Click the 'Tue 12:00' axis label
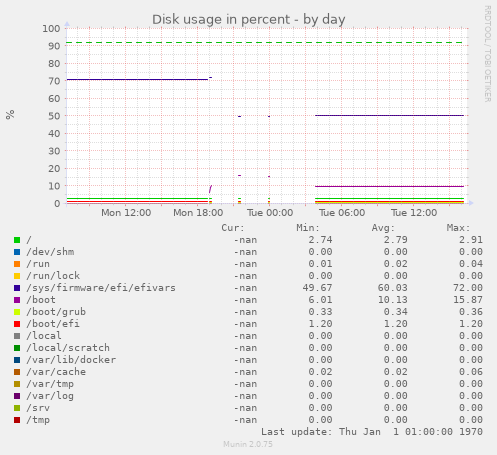 coord(414,213)
